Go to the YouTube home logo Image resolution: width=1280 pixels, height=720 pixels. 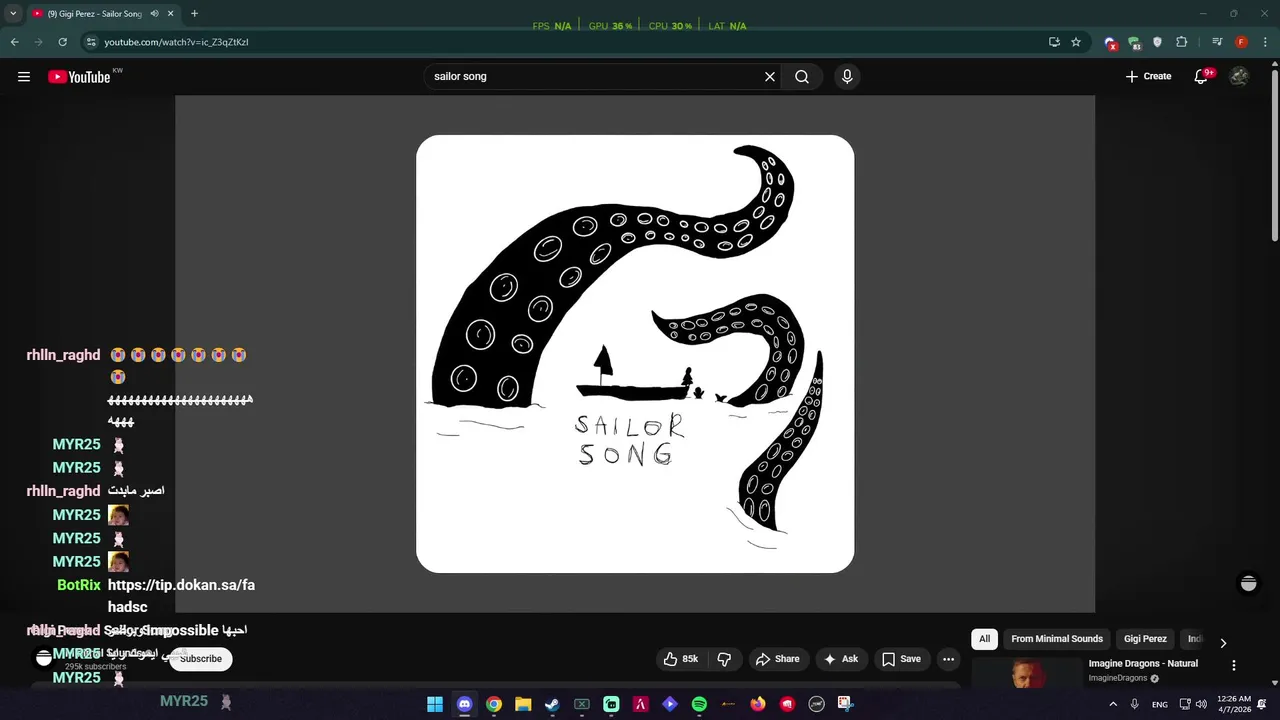point(79,77)
